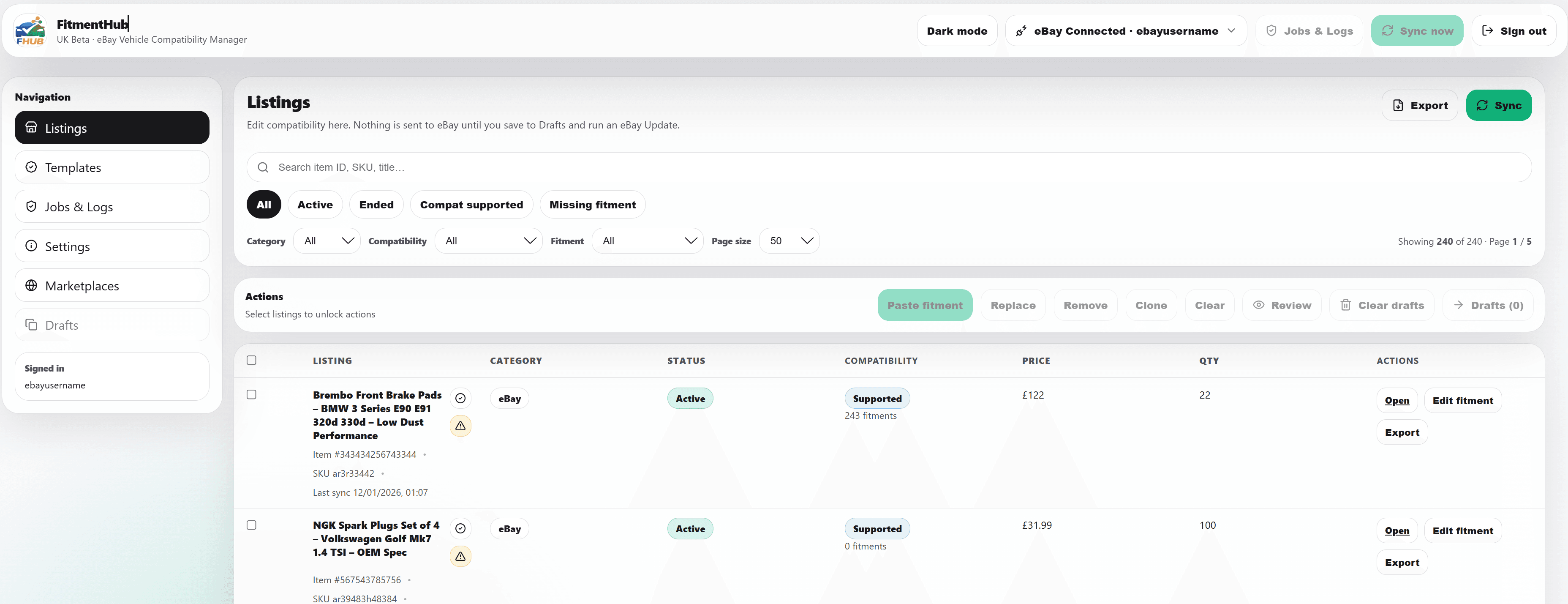Check the NGK Spark Plugs row checkbox
The width and height of the screenshot is (1568, 604).
tap(251, 525)
